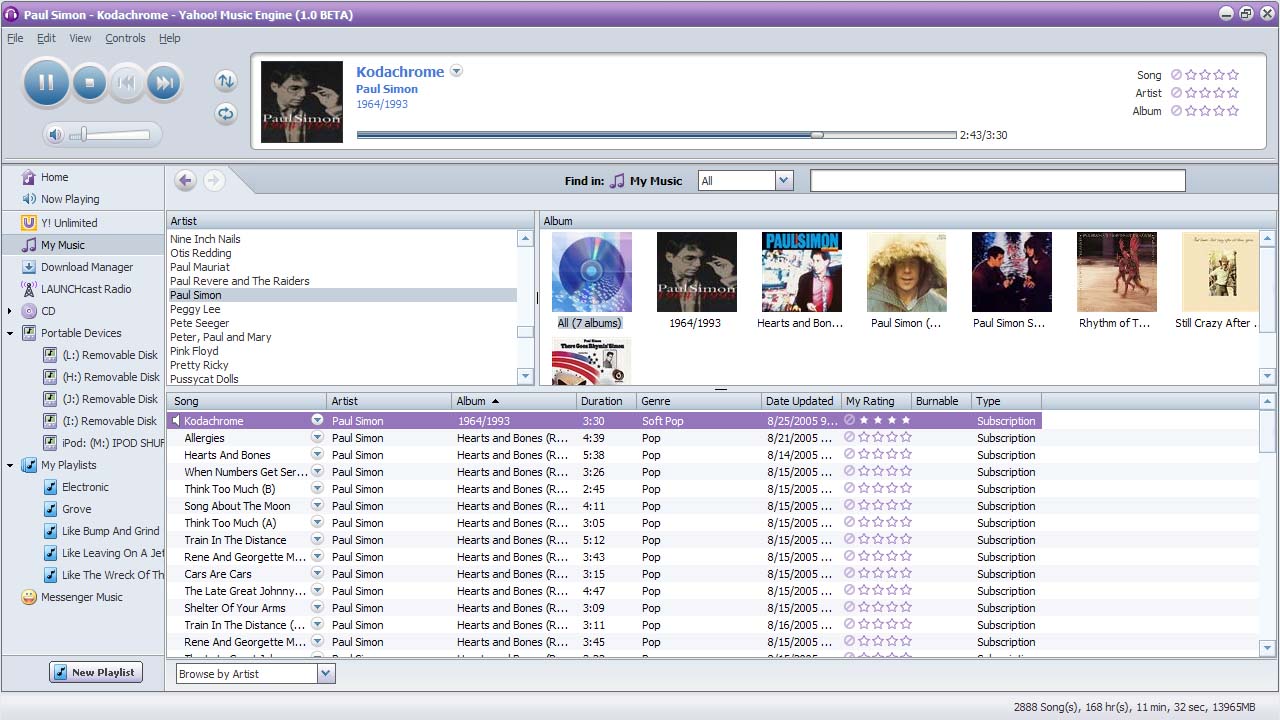Go to Home in the sidebar
1280x720 pixels.
[x=54, y=177]
